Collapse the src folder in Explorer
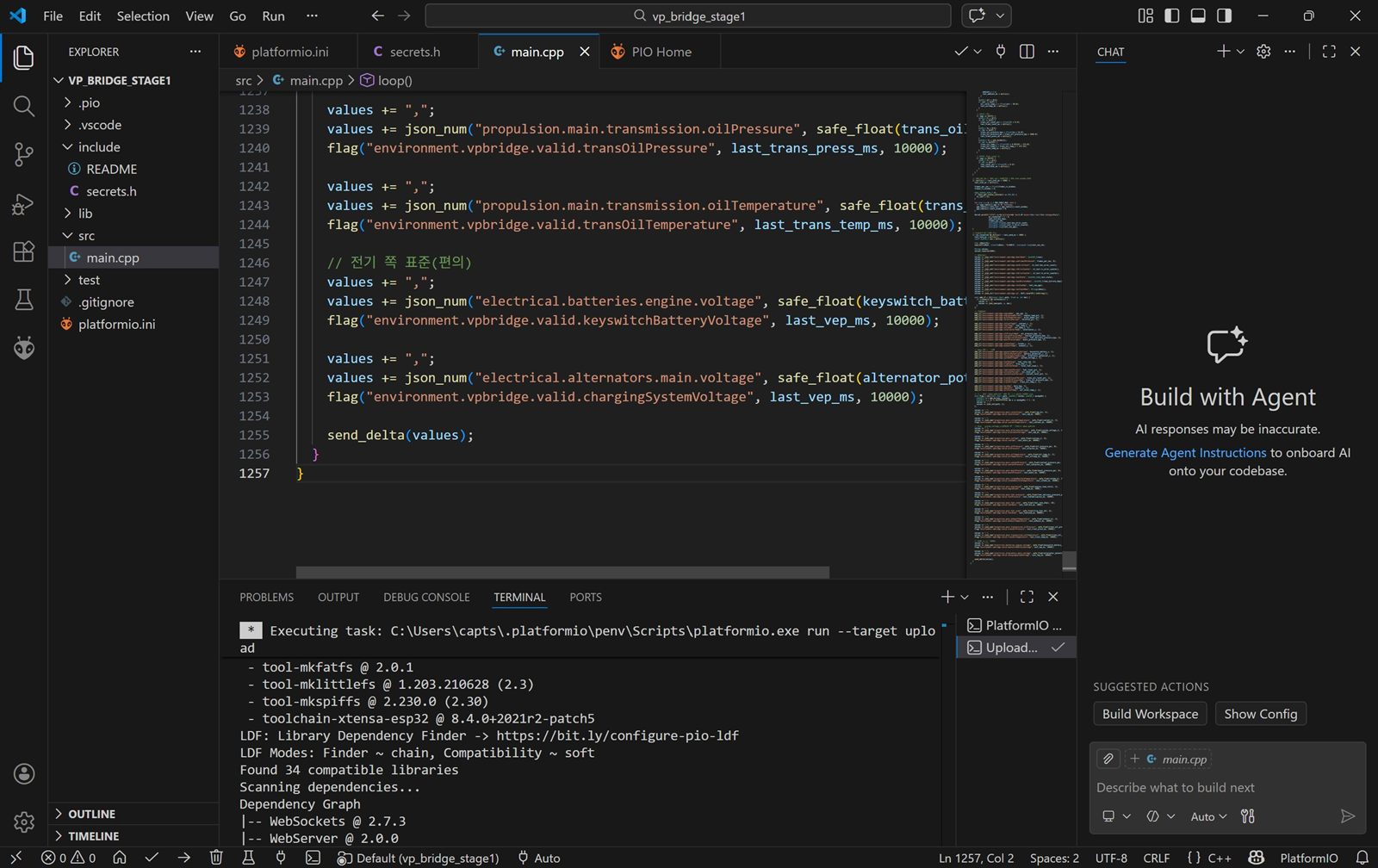Screen dimensions: 1378x868 [x=86, y=235]
